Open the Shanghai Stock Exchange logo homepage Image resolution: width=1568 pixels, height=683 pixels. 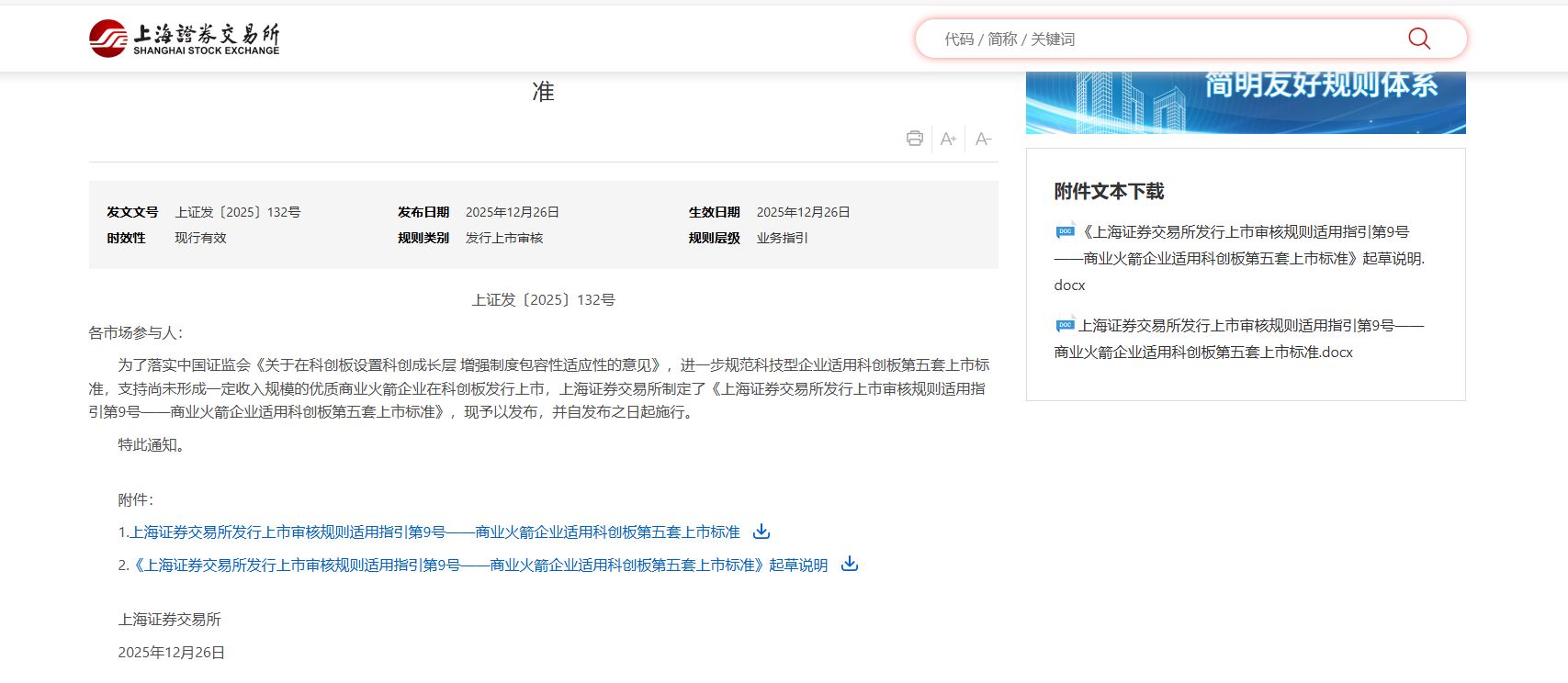(x=185, y=39)
